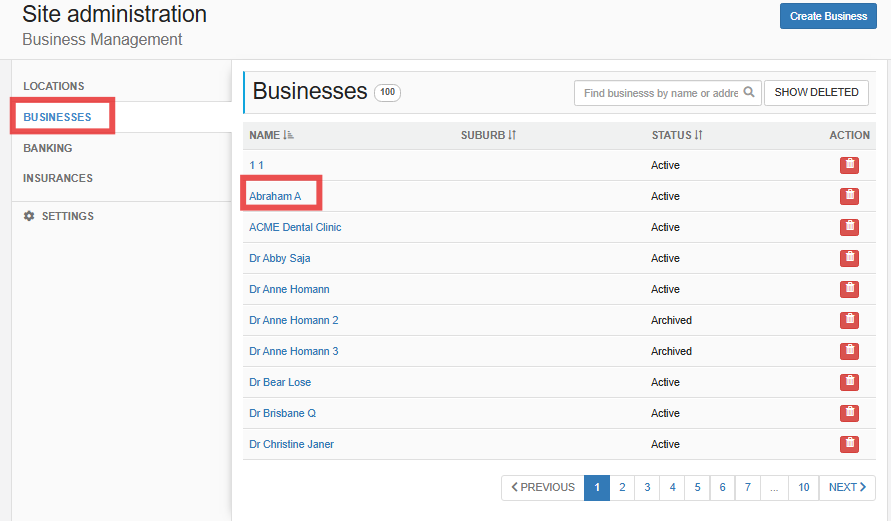Delete the '1 1' business via trash icon
The height and width of the screenshot is (521, 891).
click(849, 165)
